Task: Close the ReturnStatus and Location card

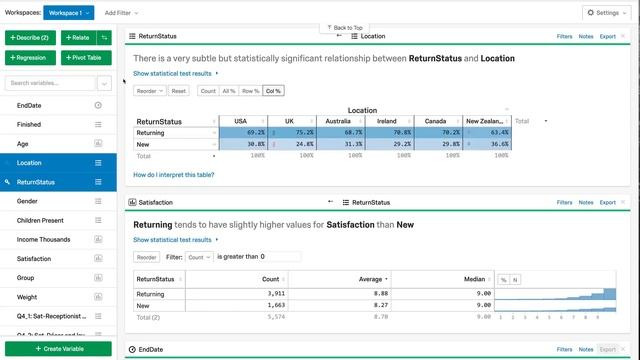Action: (623, 36)
